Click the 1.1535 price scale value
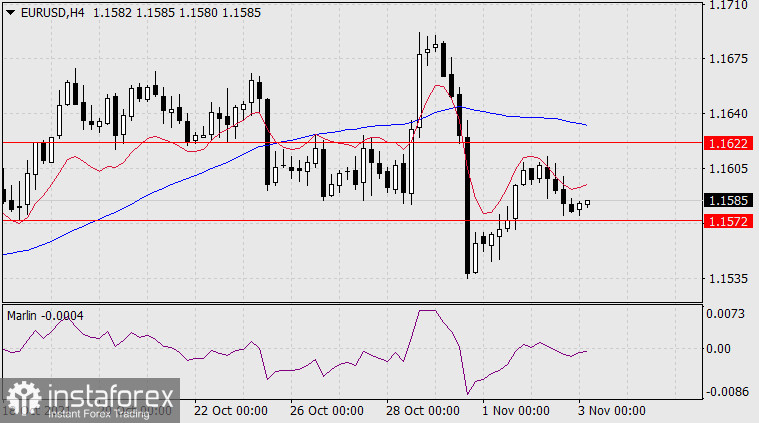The width and height of the screenshot is (759, 423). click(726, 277)
